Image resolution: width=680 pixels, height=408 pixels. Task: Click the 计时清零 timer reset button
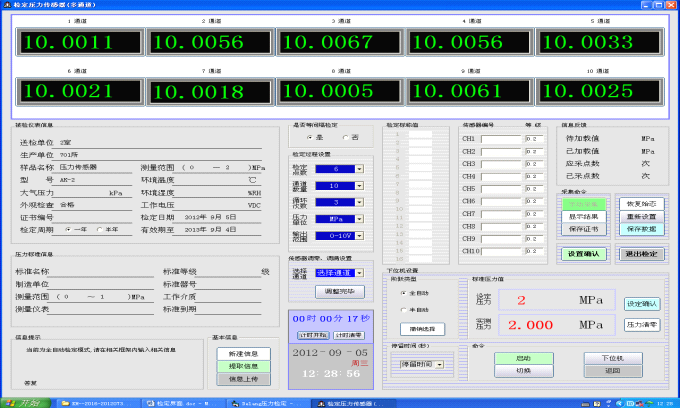(x=350, y=335)
